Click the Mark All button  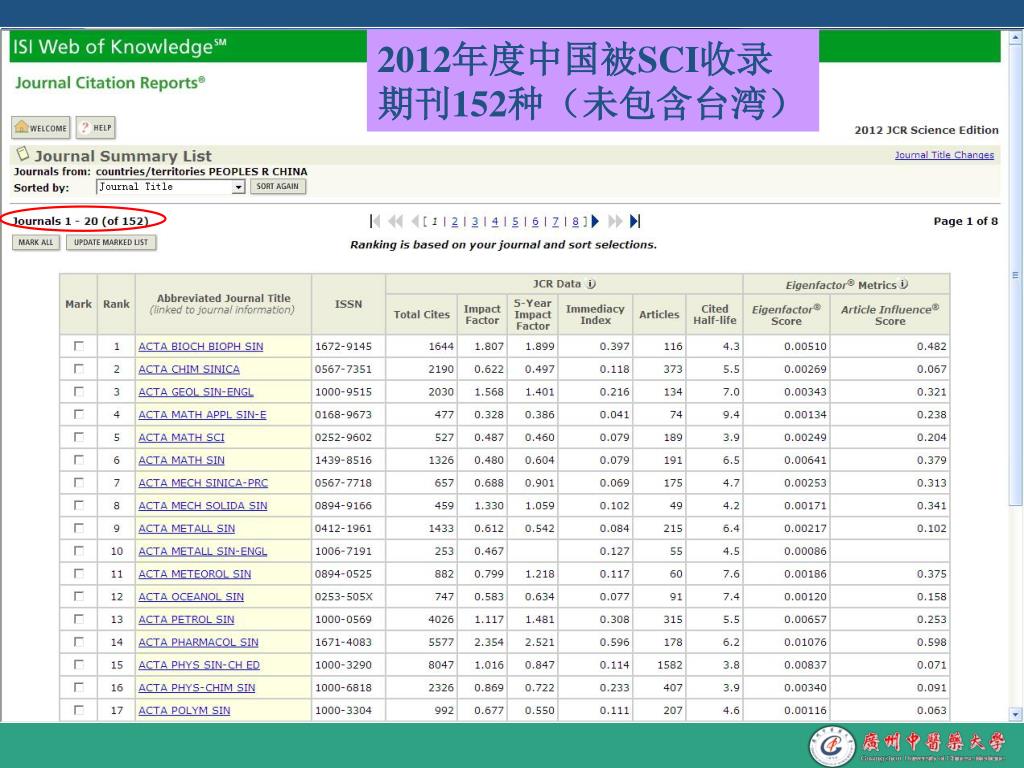[x=36, y=242]
